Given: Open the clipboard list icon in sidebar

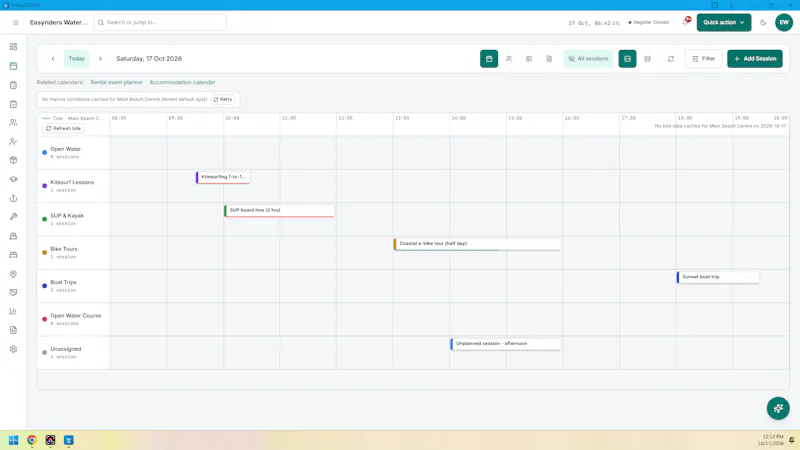Looking at the screenshot, I should (13, 85).
